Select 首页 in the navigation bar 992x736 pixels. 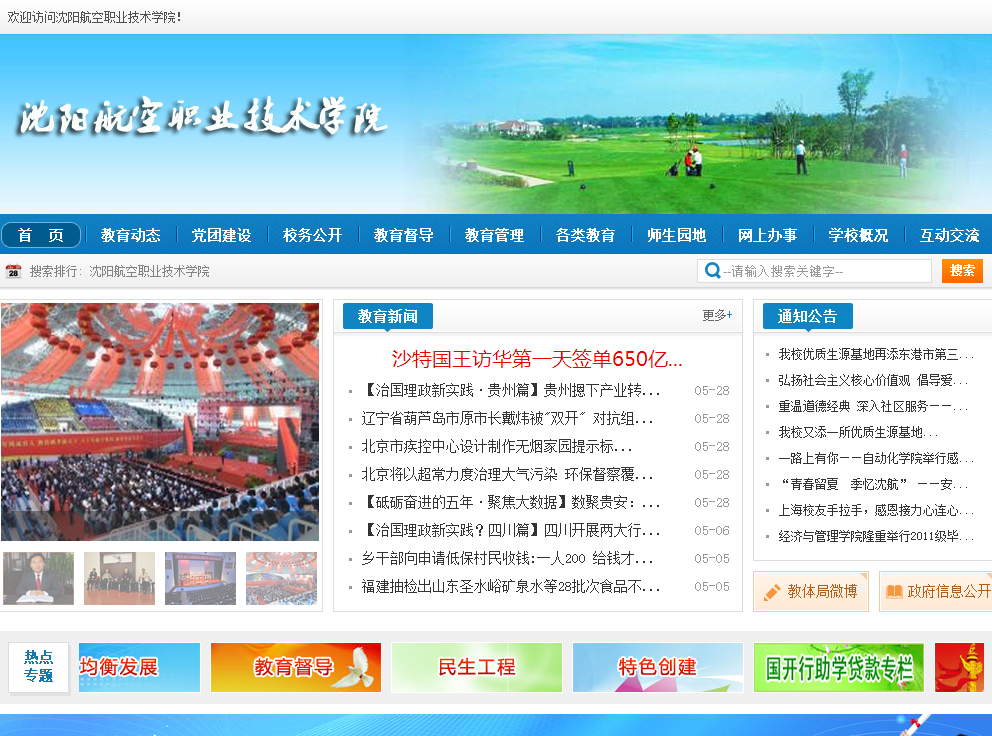(41, 235)
